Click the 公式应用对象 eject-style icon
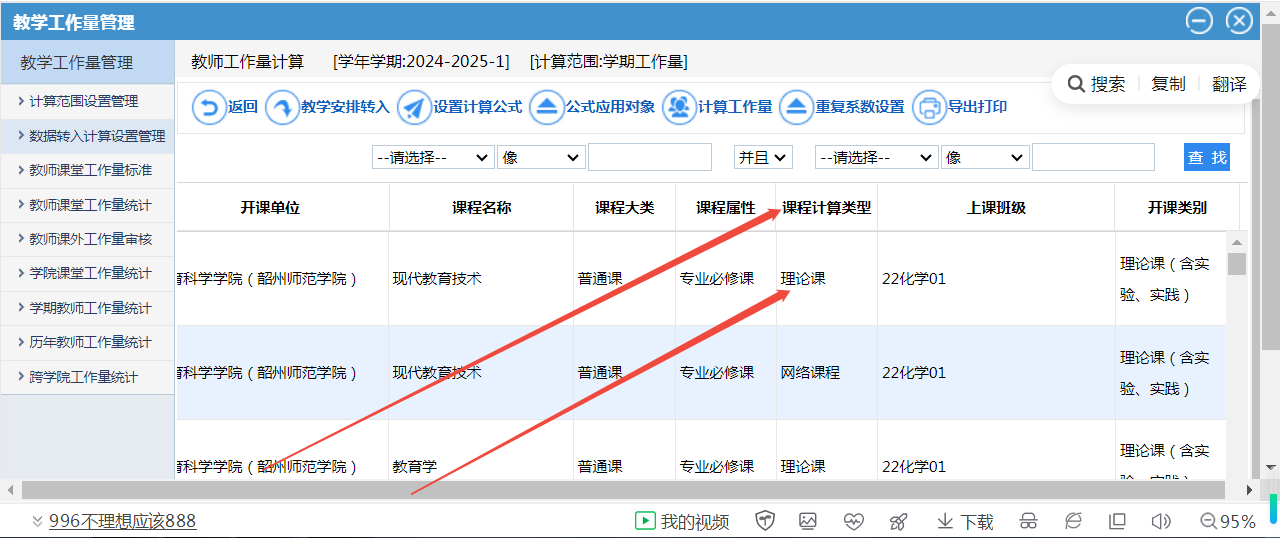 click(547, 107)
